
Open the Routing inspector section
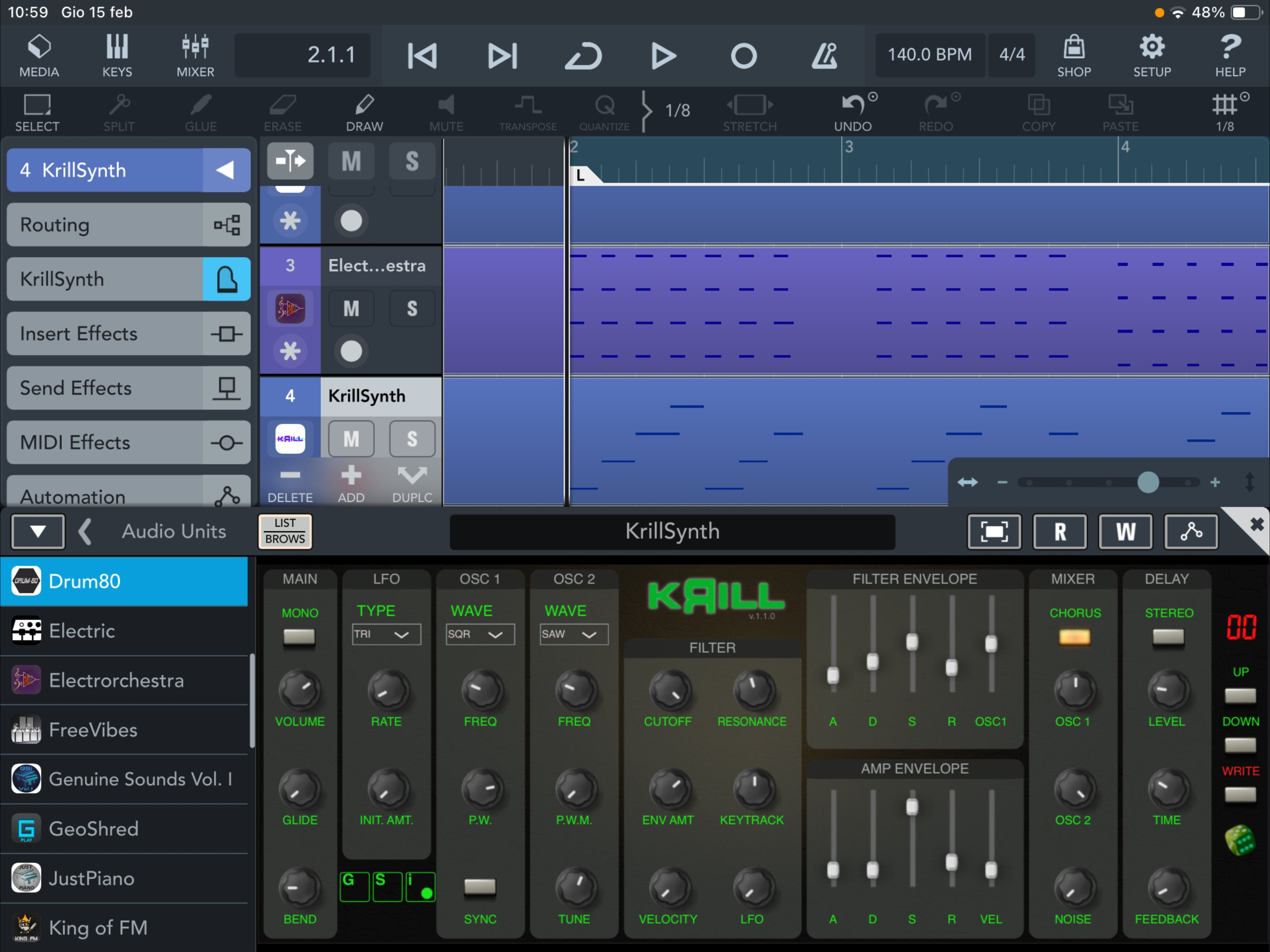click(129, 225)
